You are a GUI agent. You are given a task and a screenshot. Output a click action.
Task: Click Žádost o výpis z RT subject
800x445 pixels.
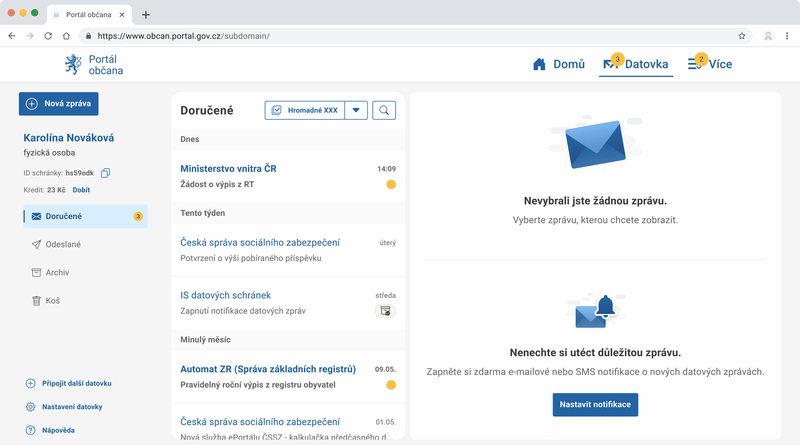tap(217, 184)
